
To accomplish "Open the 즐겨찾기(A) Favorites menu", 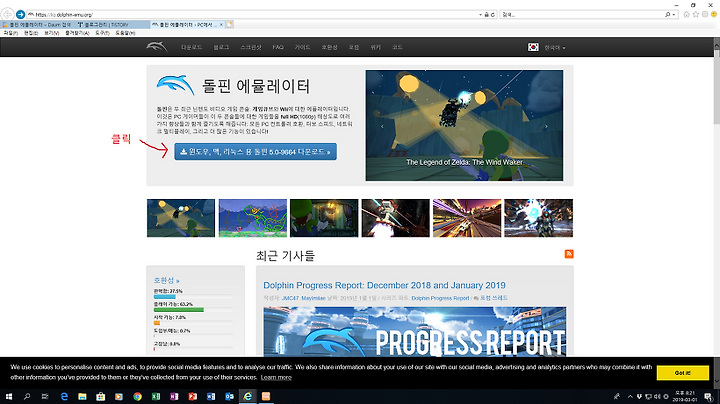I will pyautogui.click(x=77, y=33).
